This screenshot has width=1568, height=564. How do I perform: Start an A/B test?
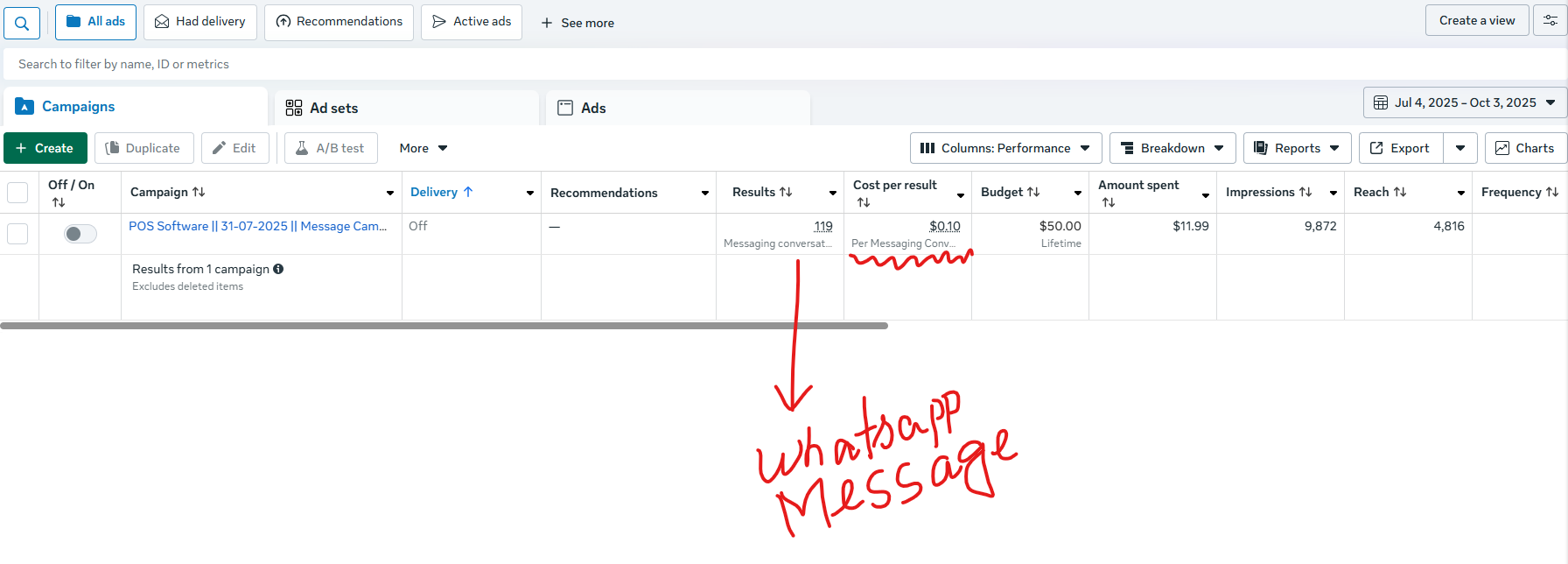click(x=331, y=148)
